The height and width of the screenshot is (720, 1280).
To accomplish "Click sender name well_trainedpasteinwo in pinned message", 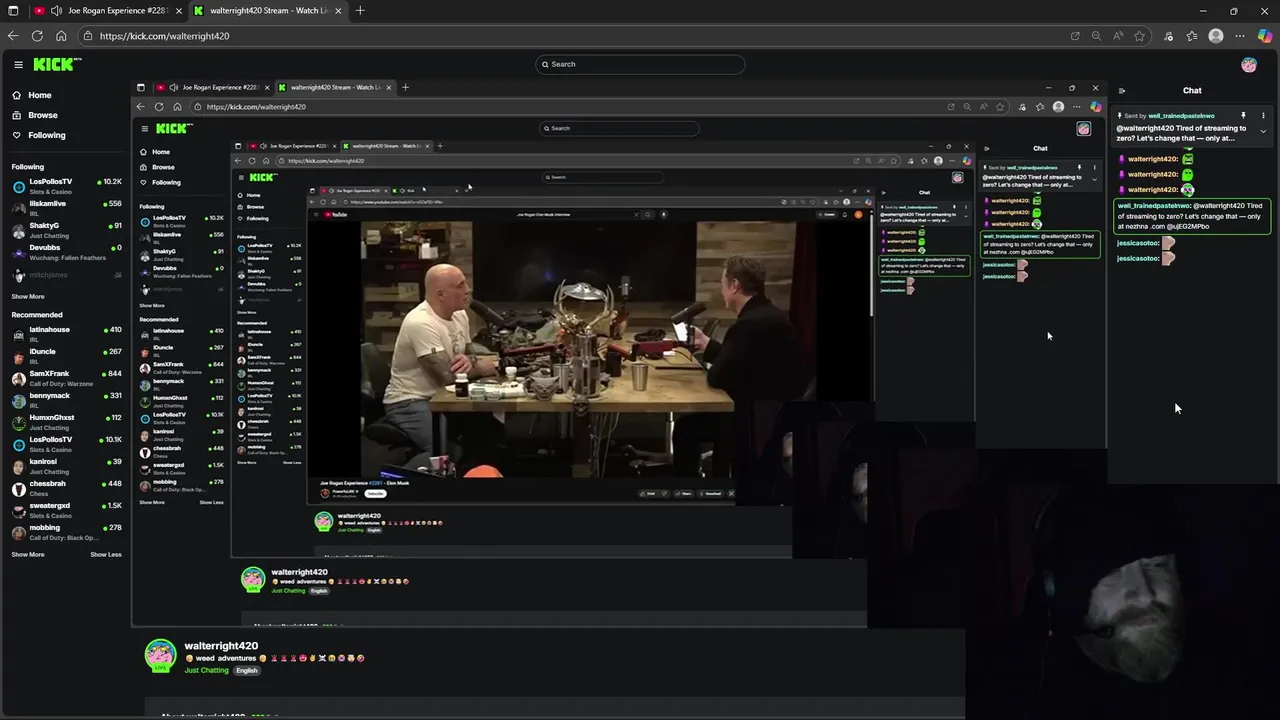I will point(1183,116).
